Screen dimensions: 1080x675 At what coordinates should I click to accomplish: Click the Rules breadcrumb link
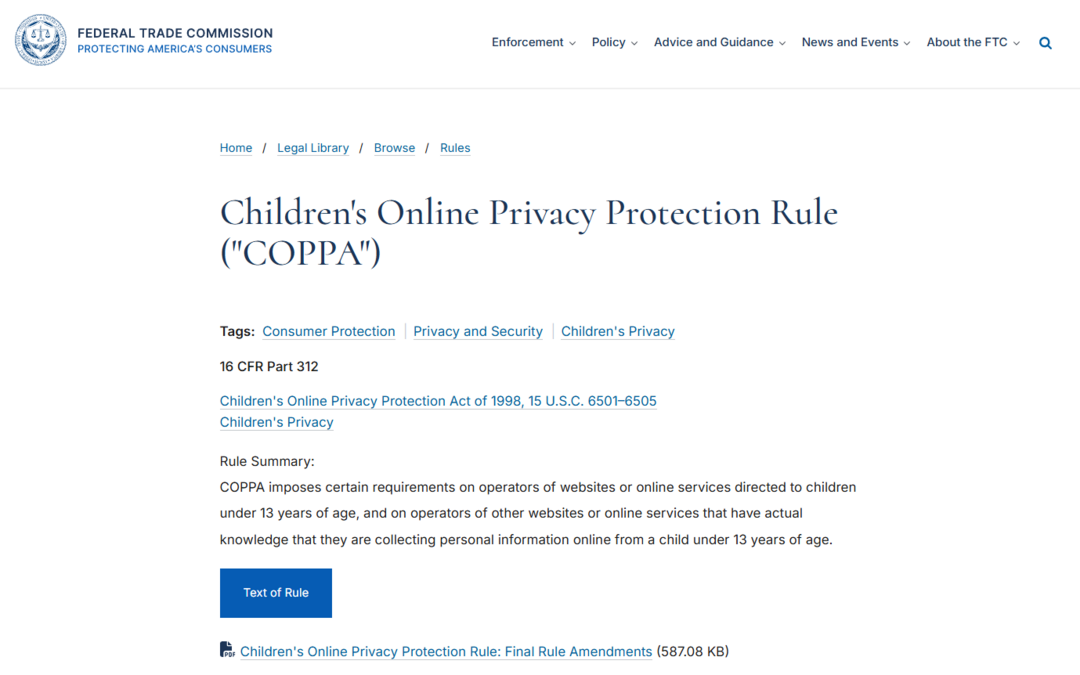[455, 148]
